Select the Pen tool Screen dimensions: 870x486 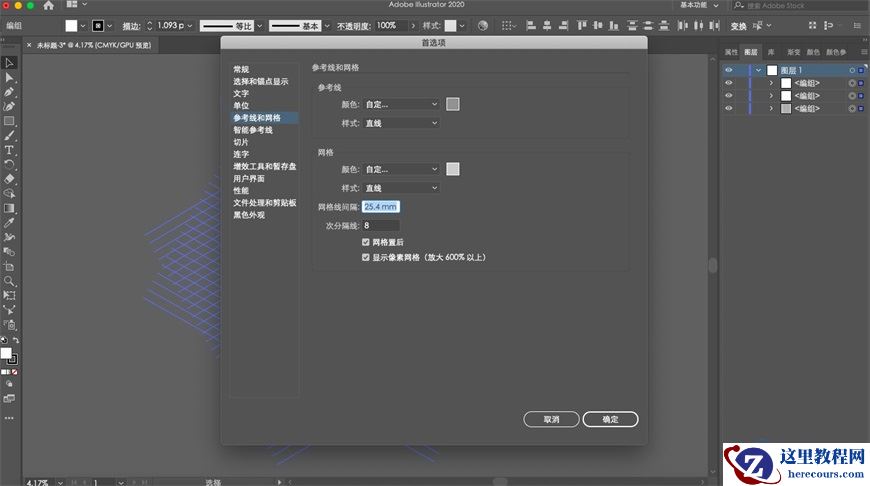(x=9, y=92)
